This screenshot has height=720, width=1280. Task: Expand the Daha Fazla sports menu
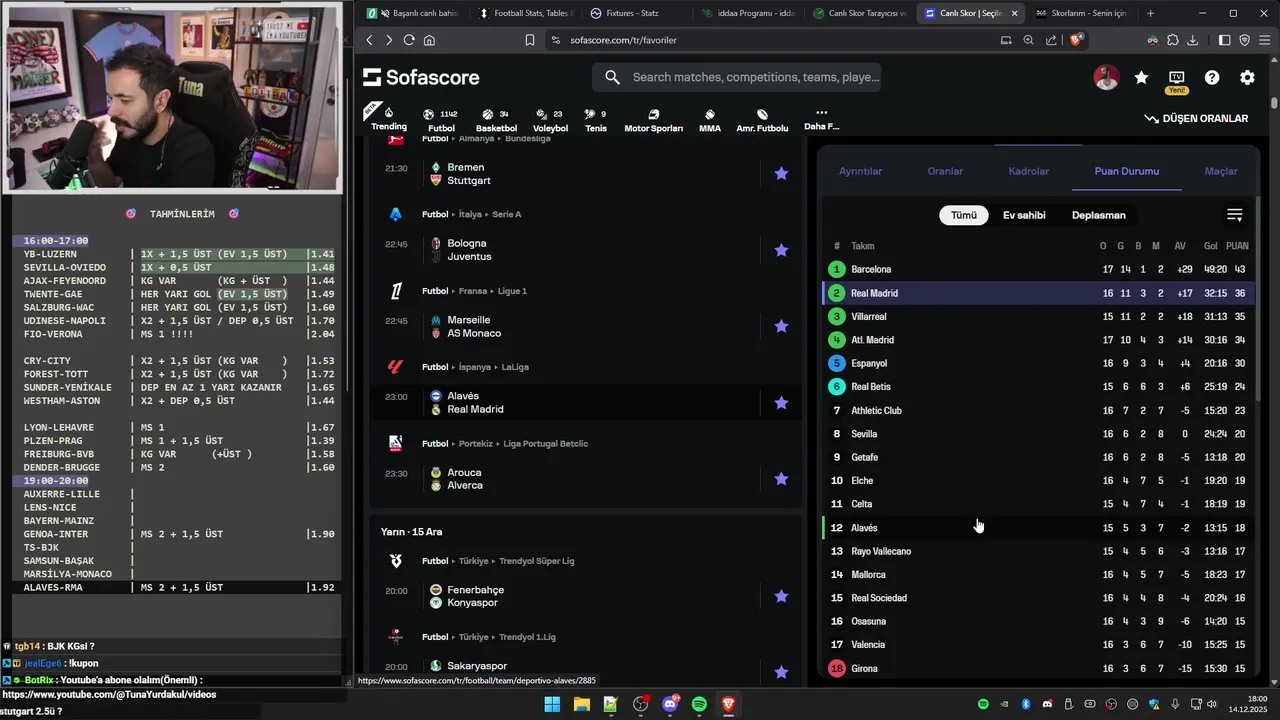[821, 119]
